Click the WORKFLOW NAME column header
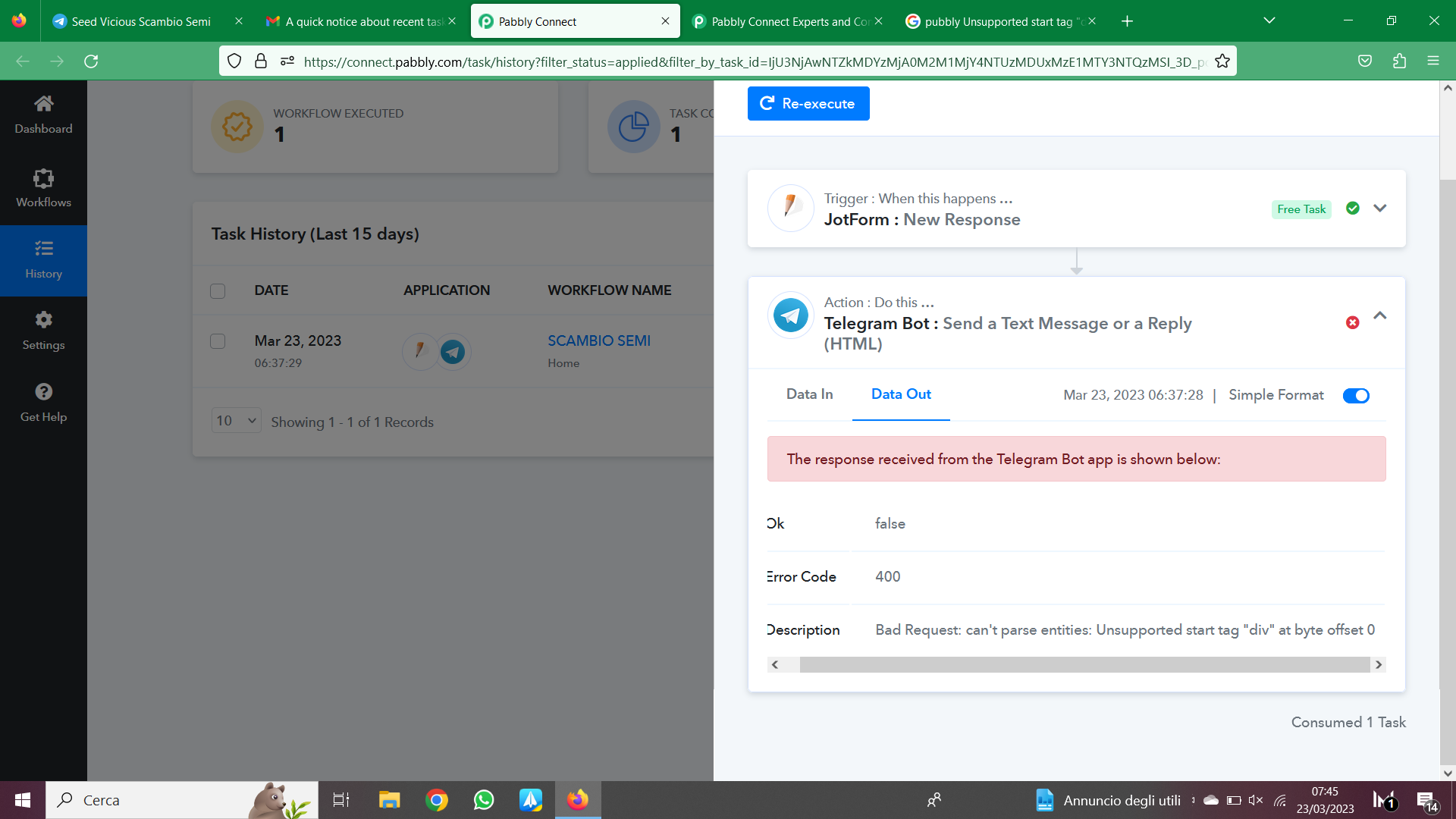The image size is (1456, 819). point(610,290)
